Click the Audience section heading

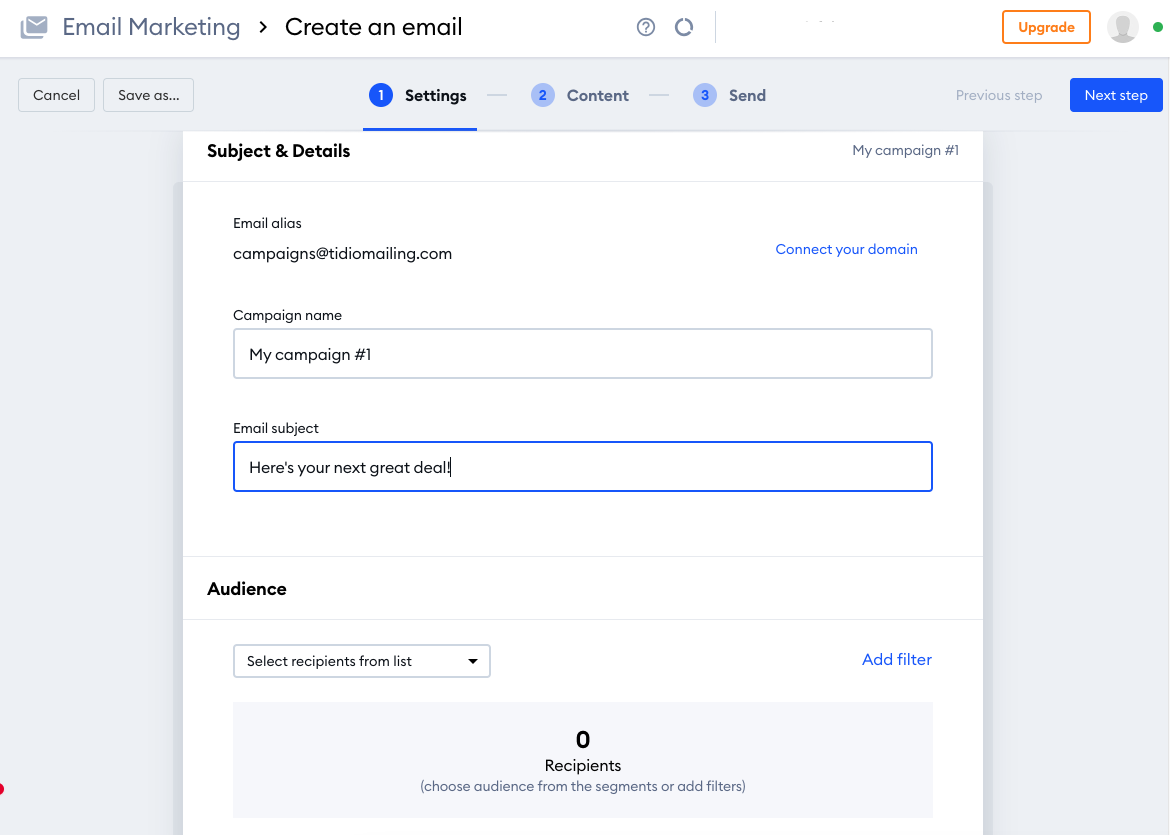point(247,589)
